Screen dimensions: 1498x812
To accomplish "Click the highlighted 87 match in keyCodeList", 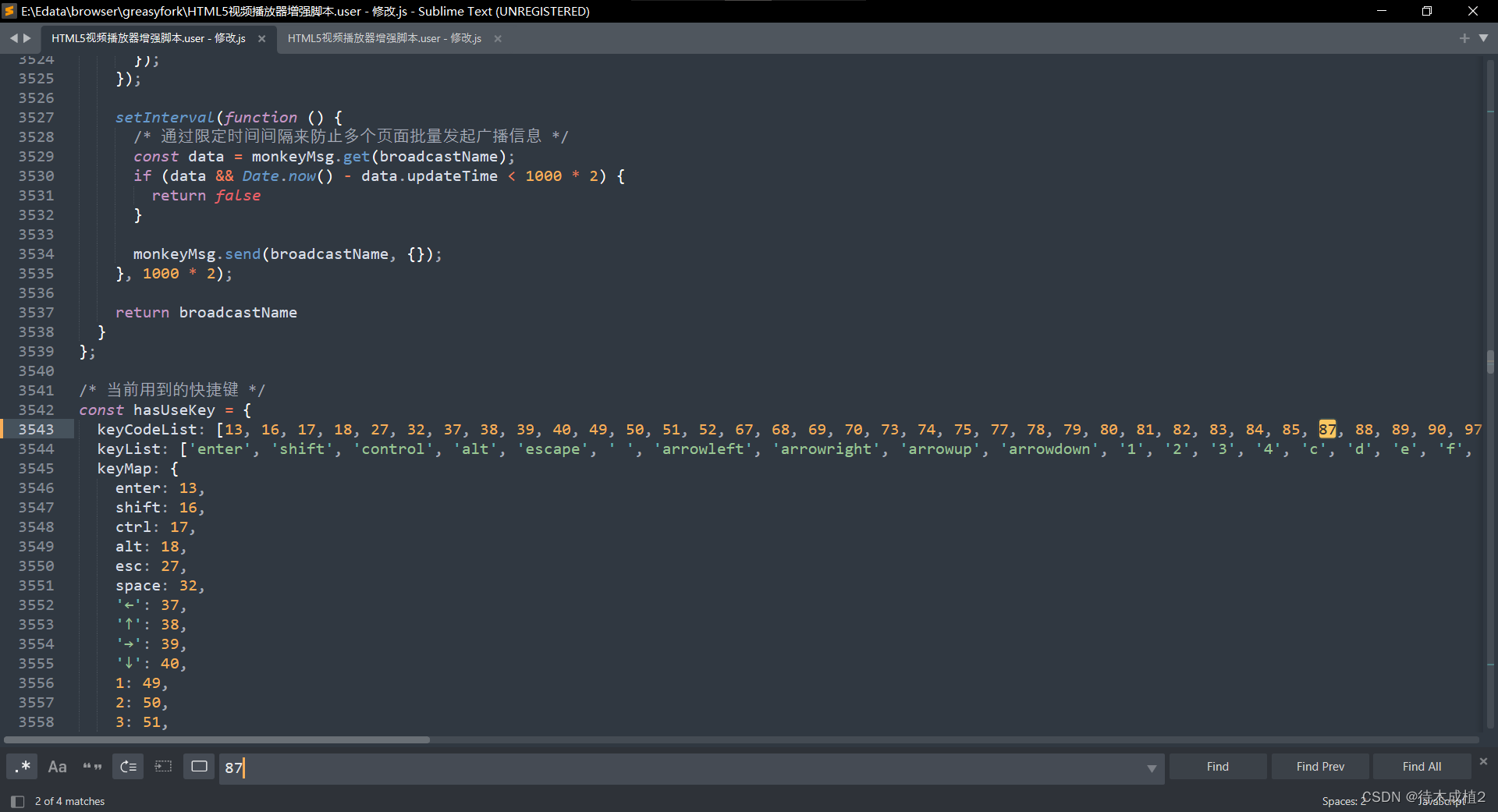I will point(1327,429).
